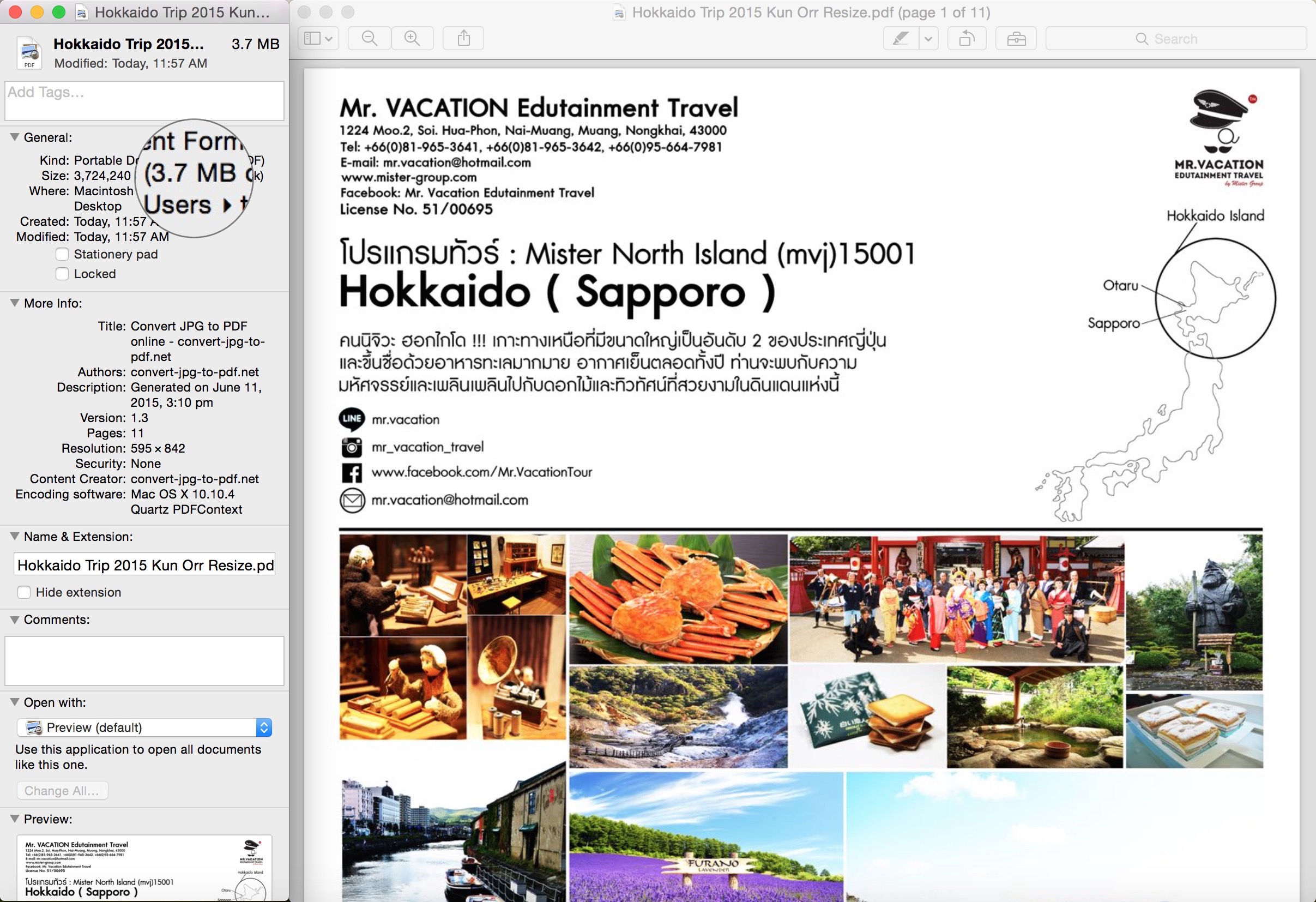Click the Share icon in toolbar
The height and width of the screenshot is (902, 1316).
pyautogui.click(x=464, y=39)
